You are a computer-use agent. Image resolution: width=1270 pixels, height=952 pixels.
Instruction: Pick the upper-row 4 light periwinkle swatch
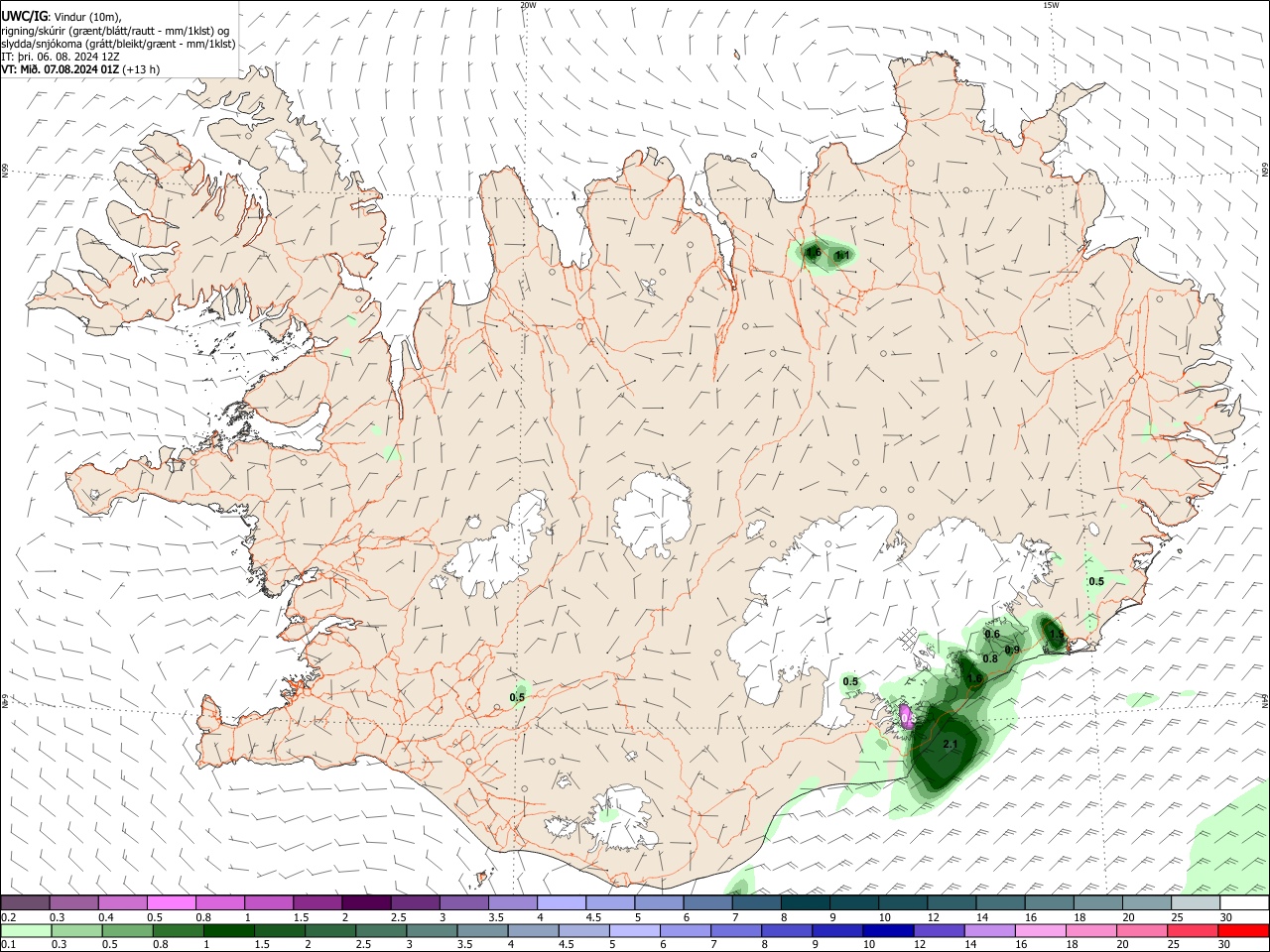[x=561, y=903]
